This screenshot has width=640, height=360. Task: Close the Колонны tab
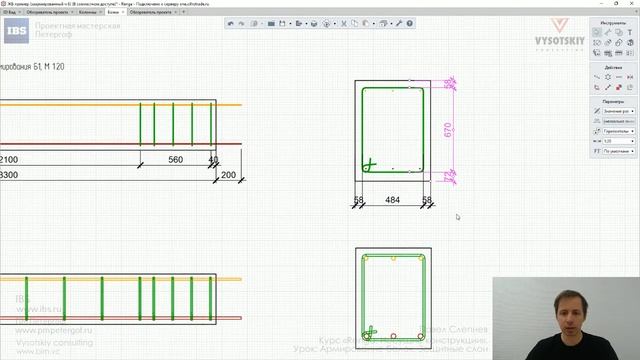coord(100,12)
